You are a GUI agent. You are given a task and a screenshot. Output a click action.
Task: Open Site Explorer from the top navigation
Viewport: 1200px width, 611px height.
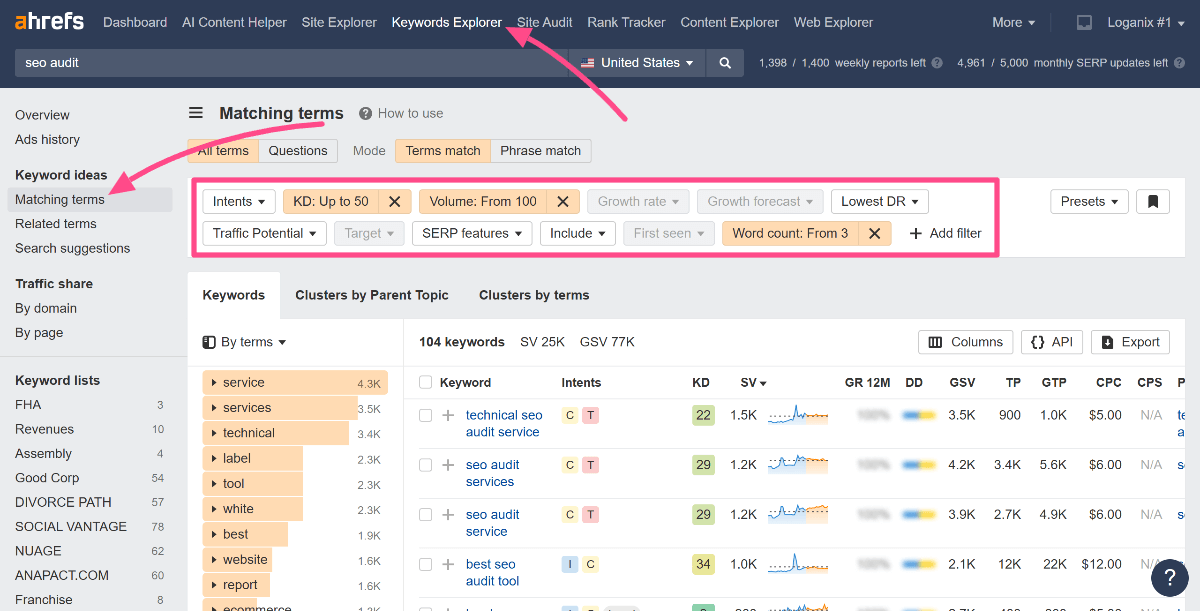(x=339, y=22)
